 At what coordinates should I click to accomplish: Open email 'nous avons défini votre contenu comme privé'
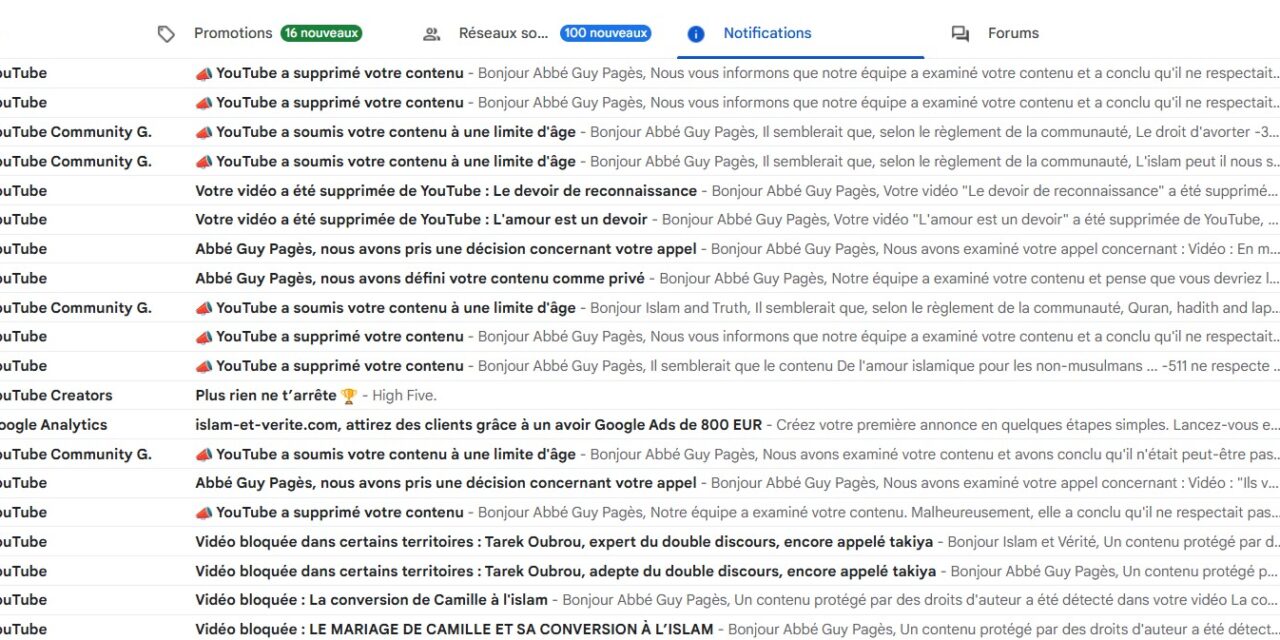(x=640, y=278)
